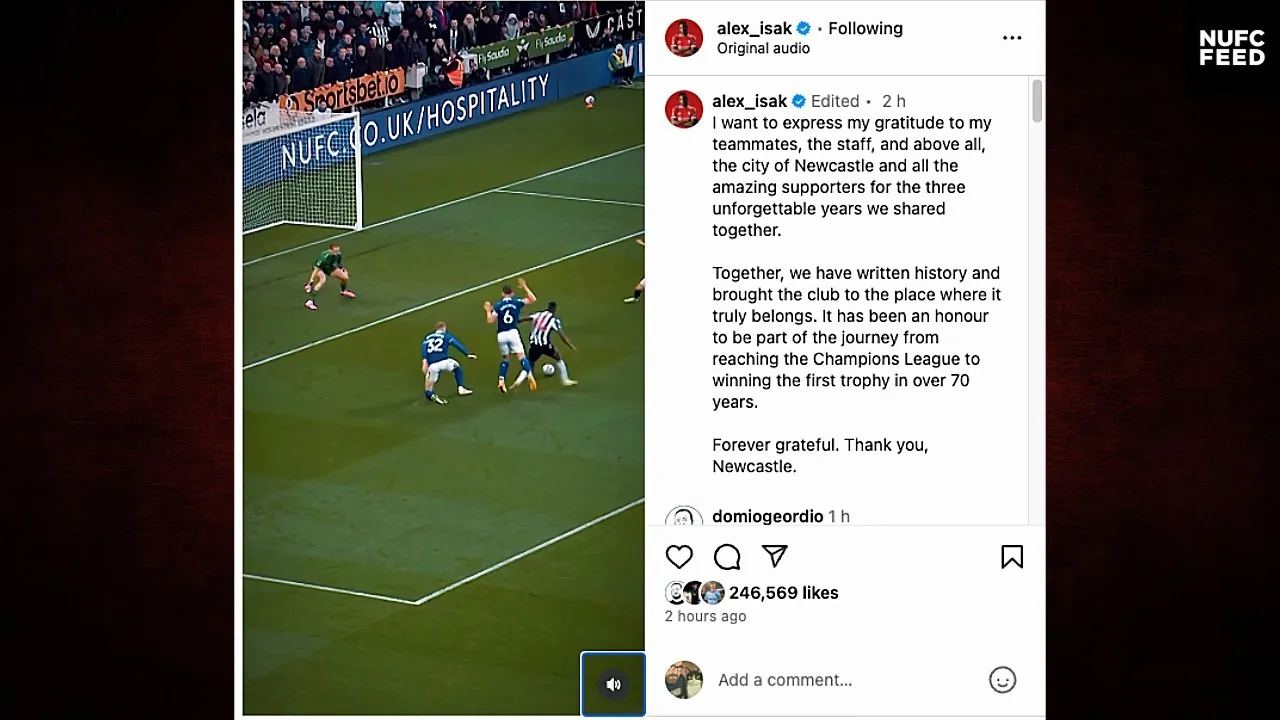Mute video with the speaker icon
The height and width of the screenshot is (720, 1280).
[613, 684]
